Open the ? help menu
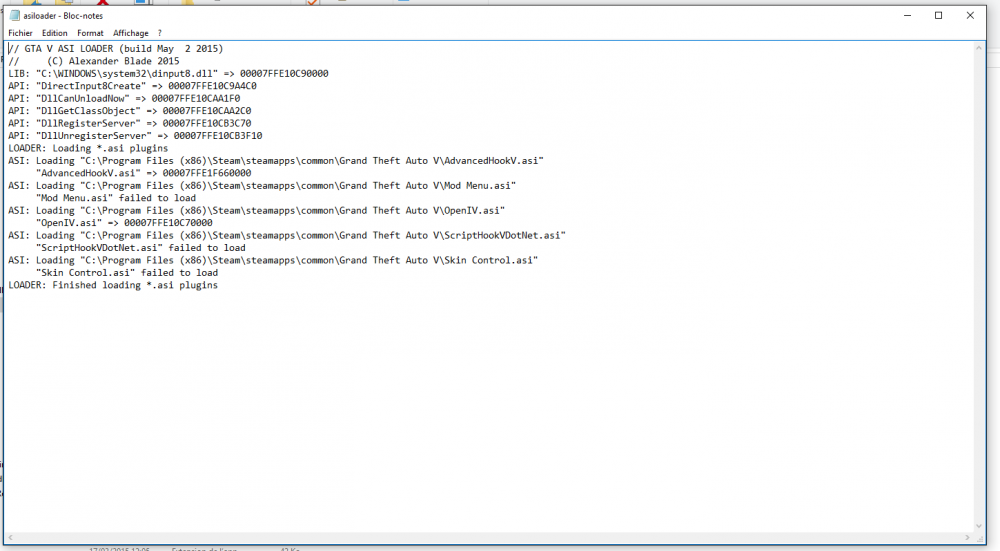This screenshot has height=551, width=1000. pos(159,33)
